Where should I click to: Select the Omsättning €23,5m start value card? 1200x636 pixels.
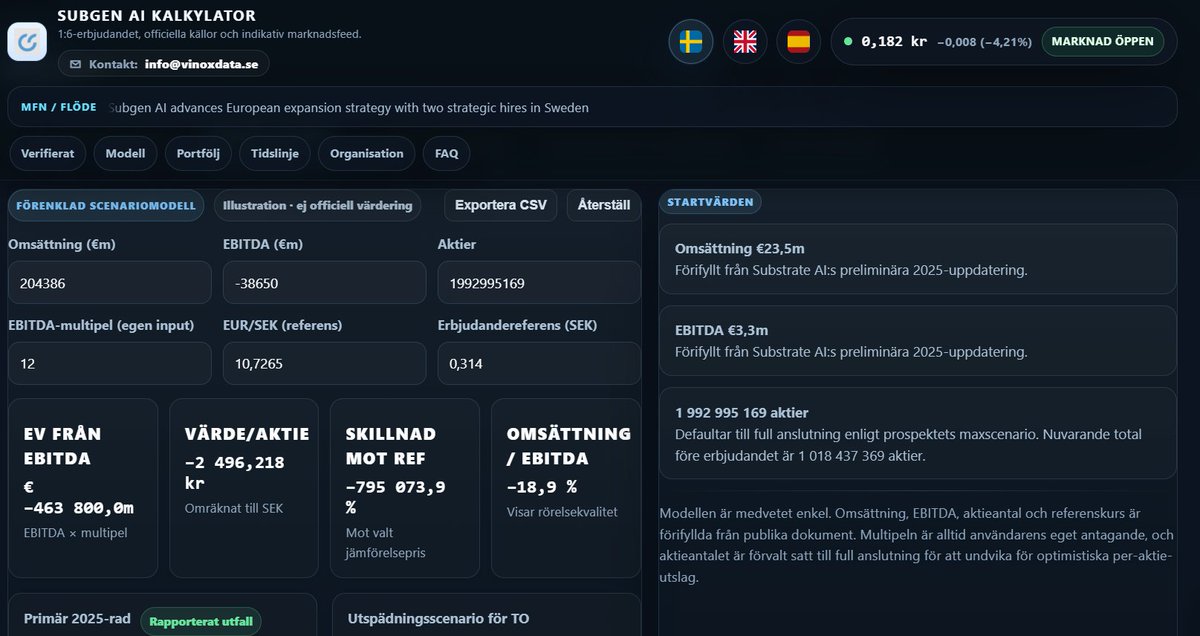(917, 259)
